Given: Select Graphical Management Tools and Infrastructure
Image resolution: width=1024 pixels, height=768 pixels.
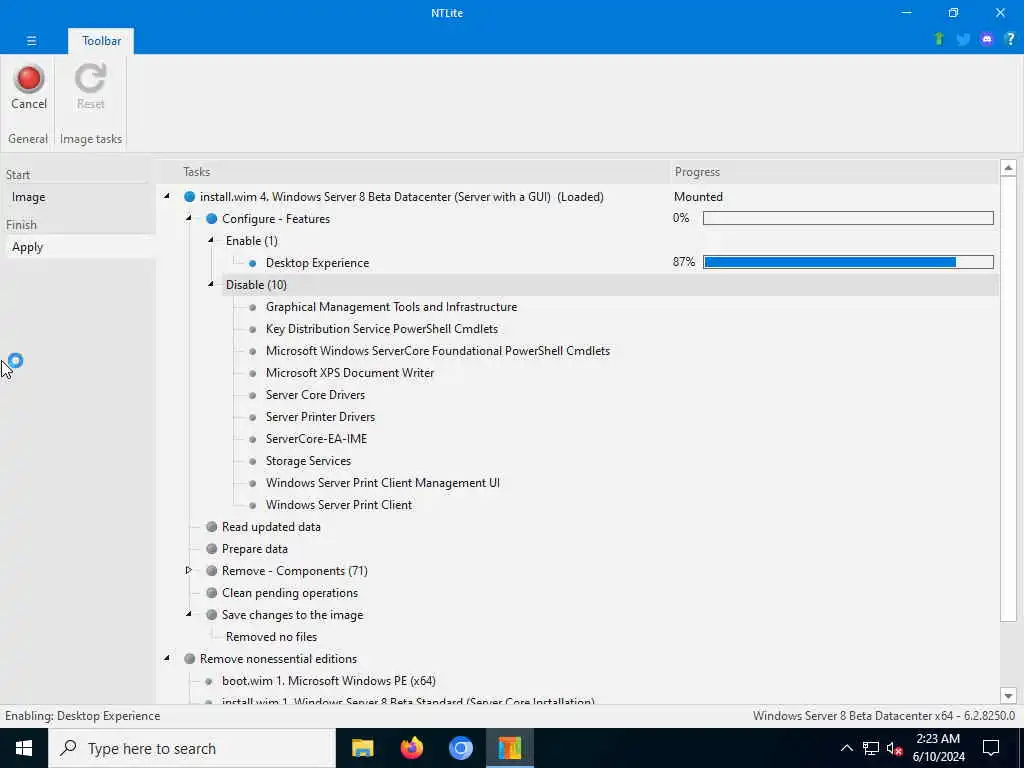Looking at the screenshot, I should (391, 307).
